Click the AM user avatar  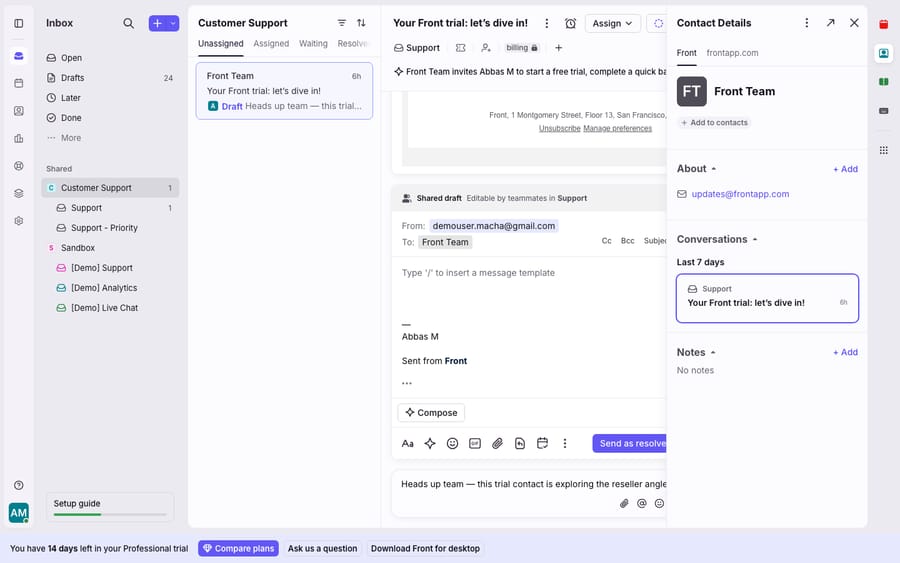tap(19, 513)
